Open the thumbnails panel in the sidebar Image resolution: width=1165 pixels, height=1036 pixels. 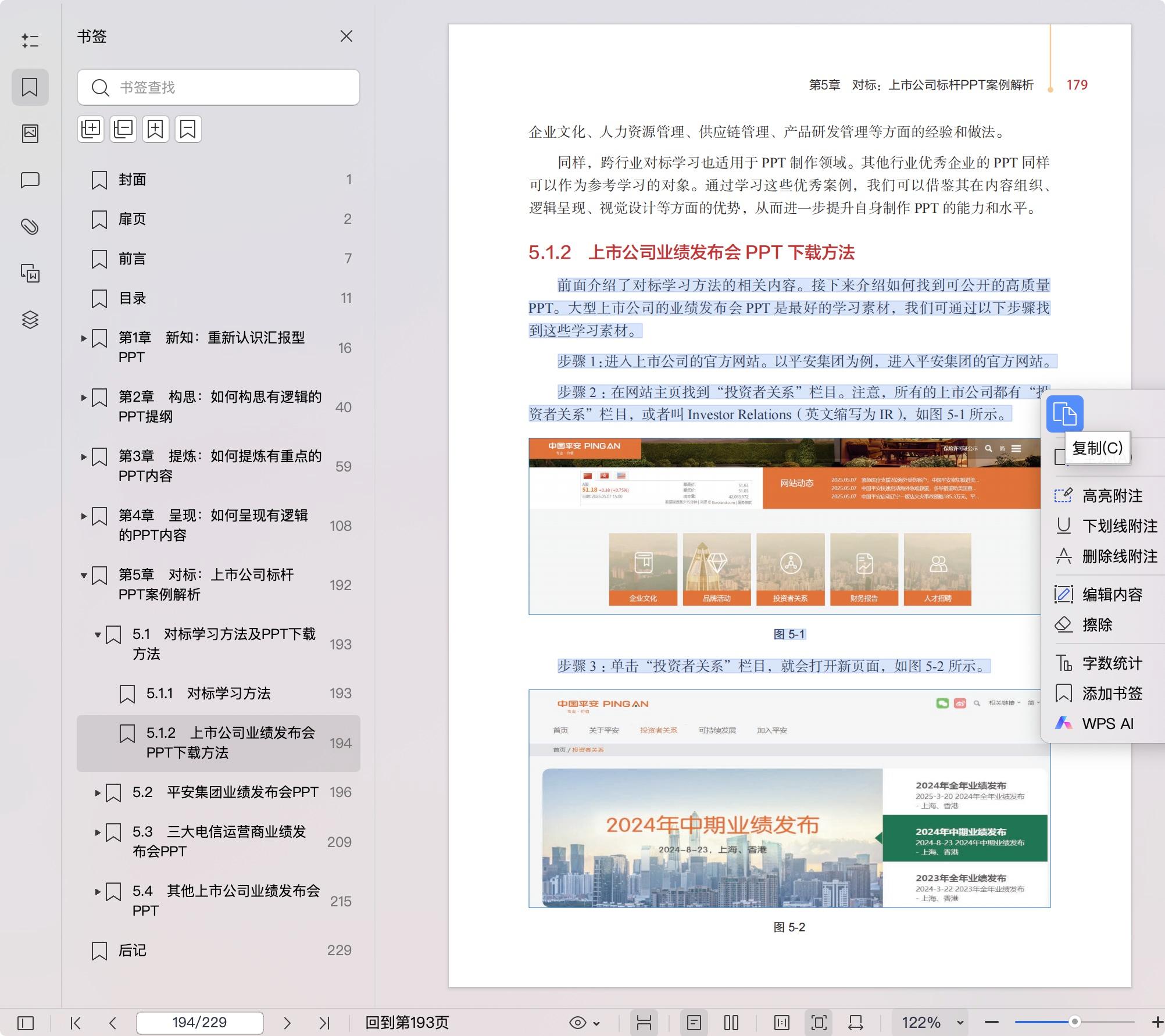[x=30, y=133]
